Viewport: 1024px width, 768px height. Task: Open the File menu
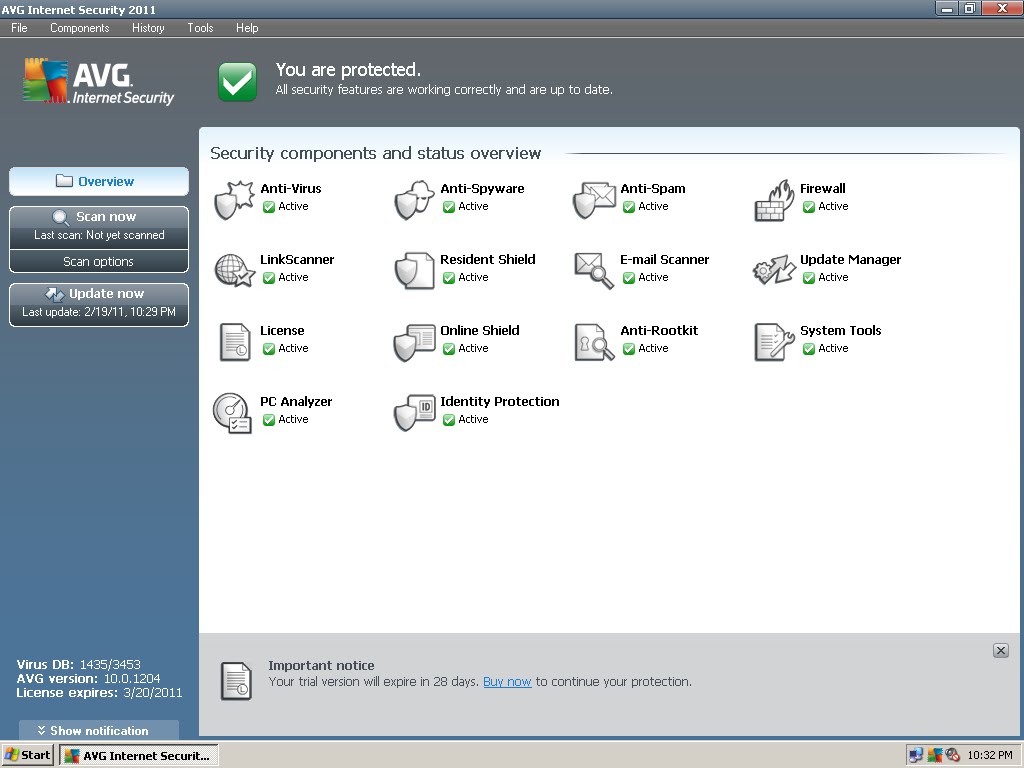(x=19, y=27)
